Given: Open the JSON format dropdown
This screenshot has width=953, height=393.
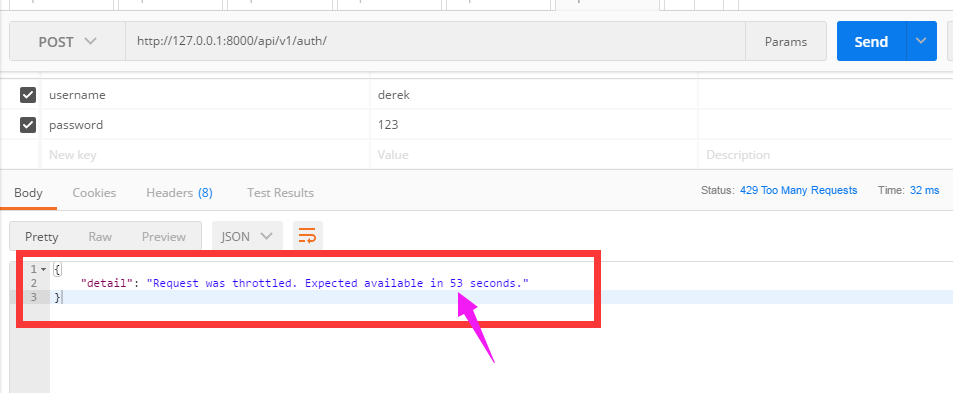Looking at the screenshot, I should click(x=247, y=236).
